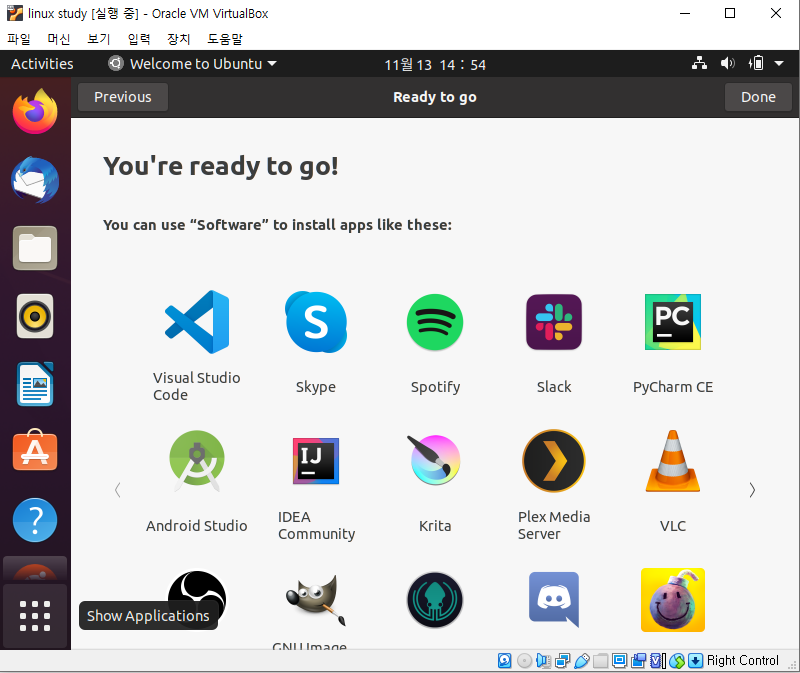800x673 pixels.
Task: Click the Skype label text
Action: click(316, 387)
